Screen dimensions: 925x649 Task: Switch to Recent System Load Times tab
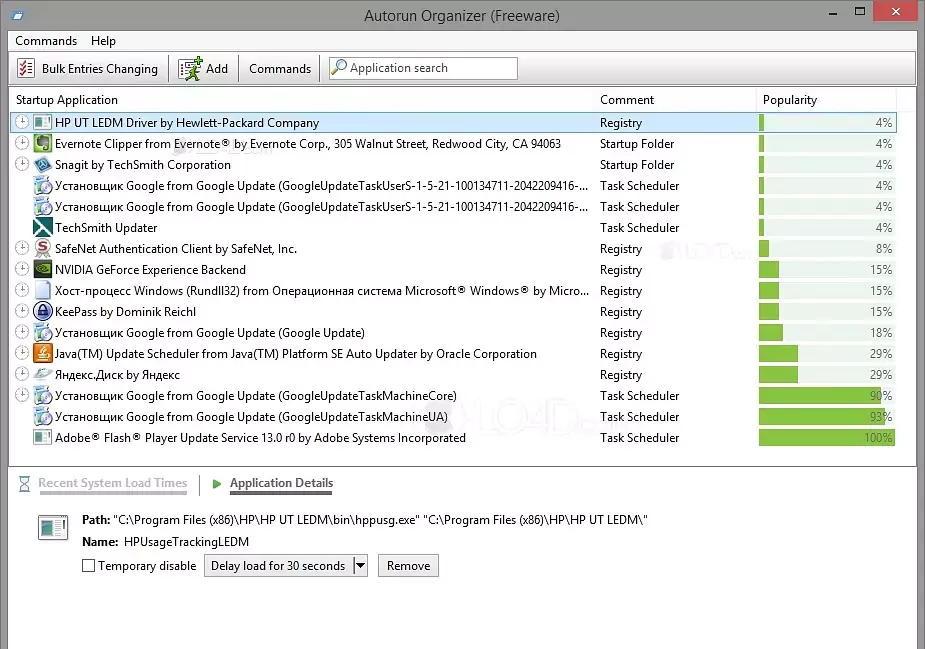point(112,483)
